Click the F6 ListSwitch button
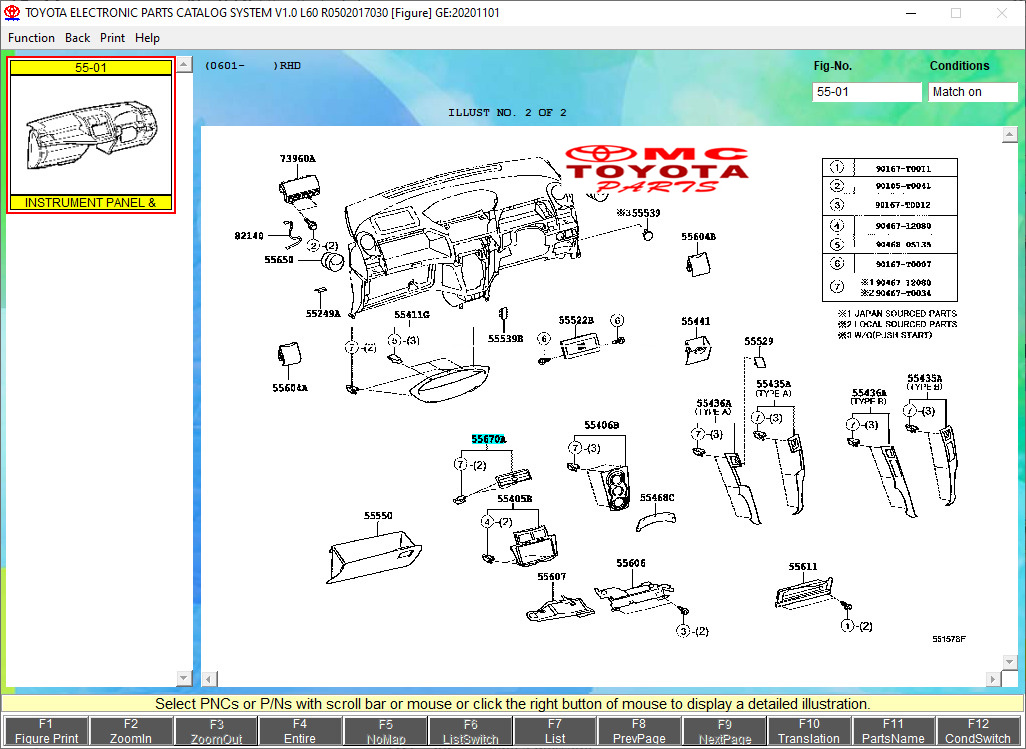This screenshot has width=1026, height=749. tap(470, 731)
